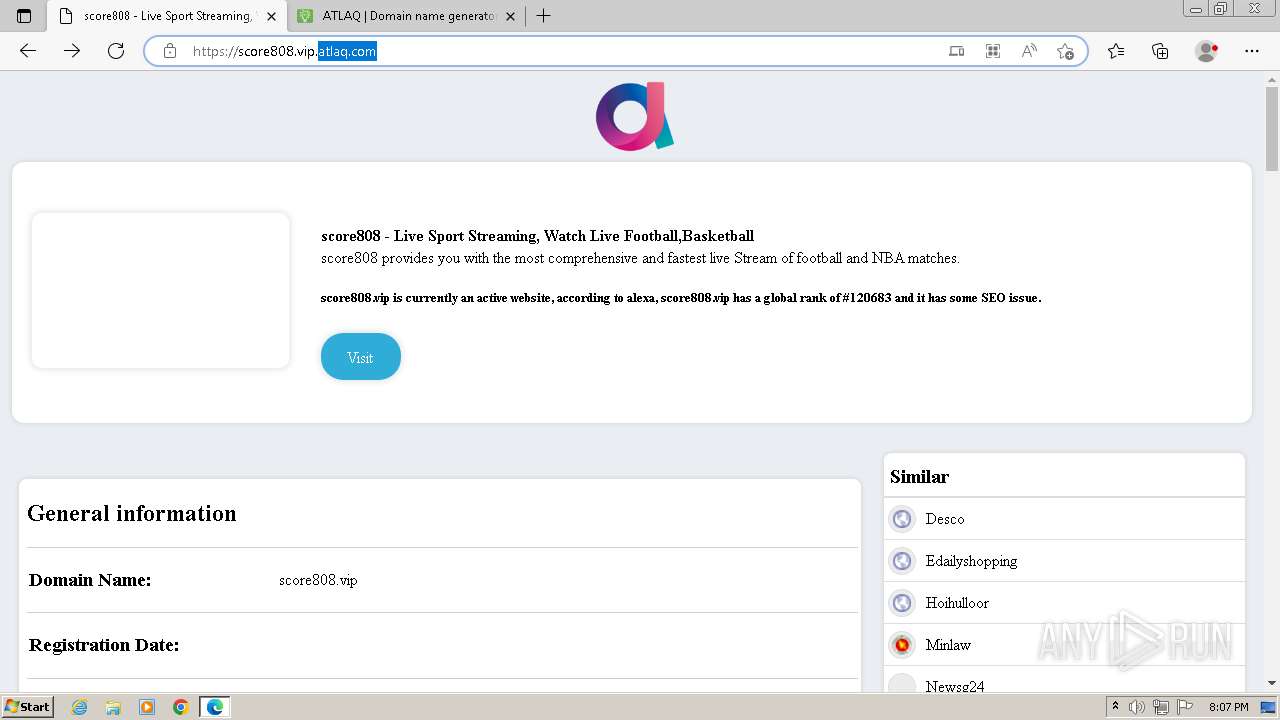This screenshot has width=1280, height=720.
Task: Click the page title score808 - Live Sport Streaming
Action: (537, 236)
